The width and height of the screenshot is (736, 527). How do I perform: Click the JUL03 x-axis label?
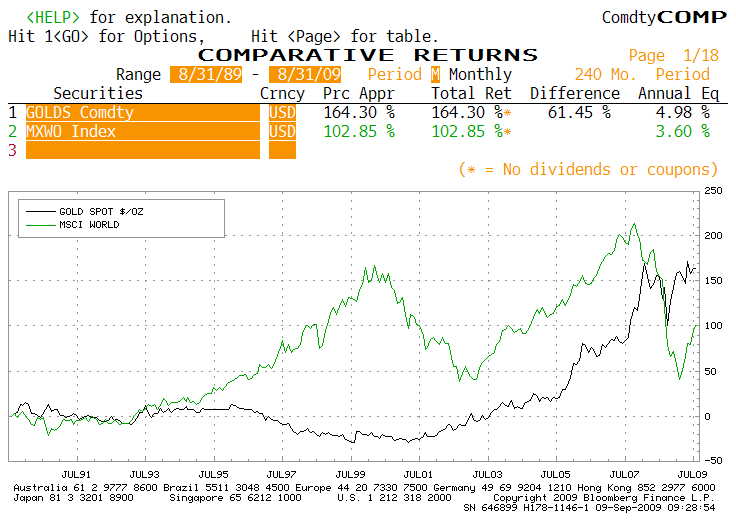click(487, 474)
